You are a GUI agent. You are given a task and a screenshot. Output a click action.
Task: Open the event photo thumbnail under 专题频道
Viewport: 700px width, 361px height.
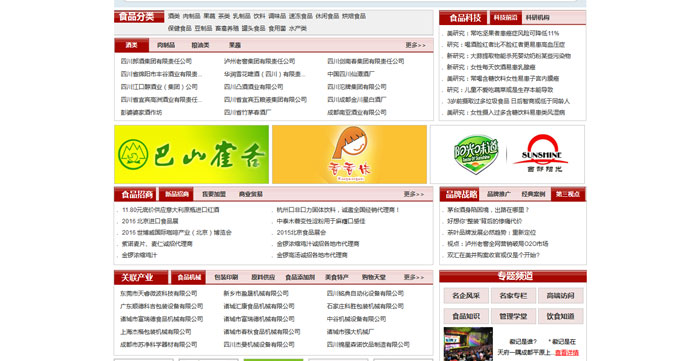(x=468, y=344)
